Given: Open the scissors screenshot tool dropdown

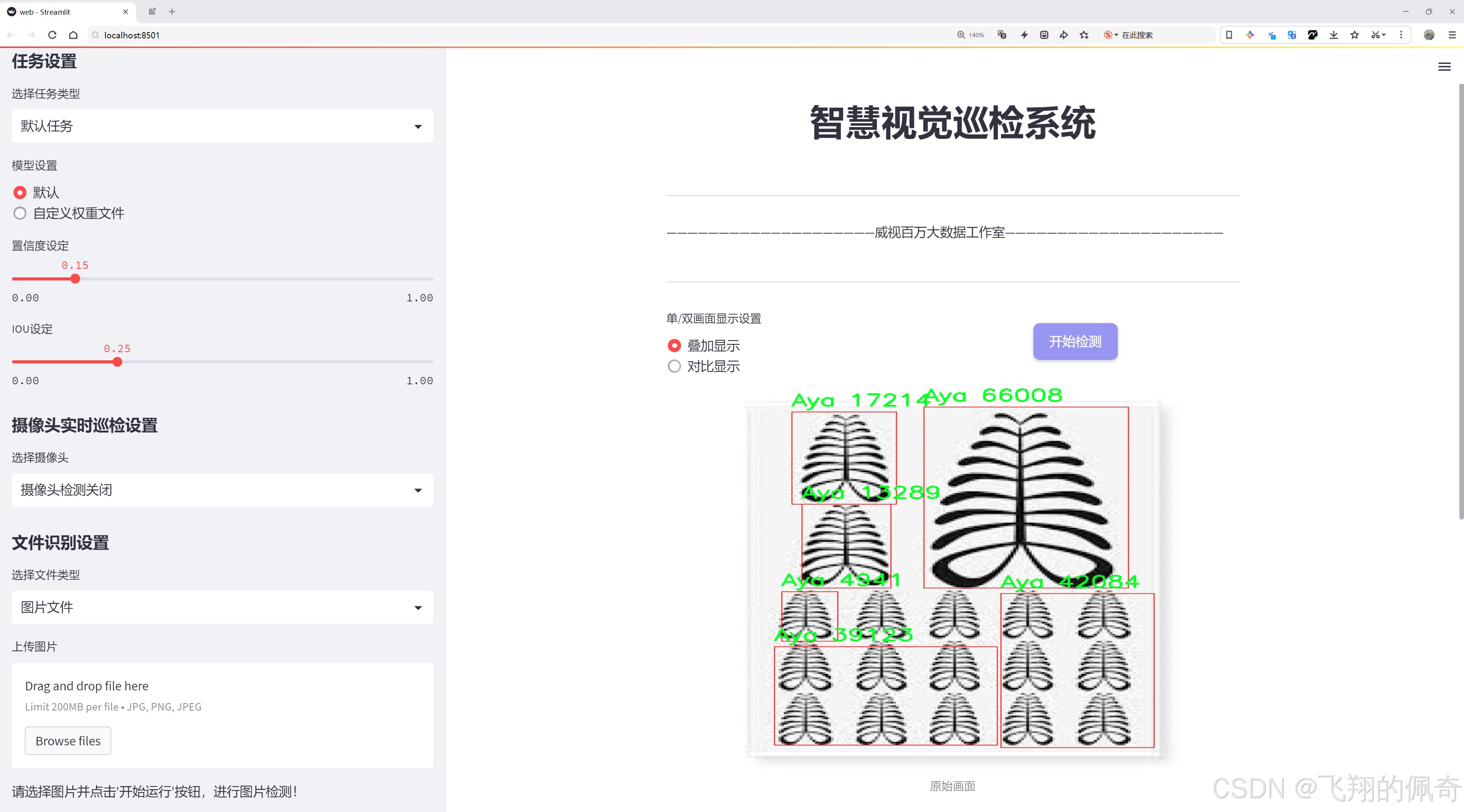Looking at the screenshot, I should tap(1378, 34).
